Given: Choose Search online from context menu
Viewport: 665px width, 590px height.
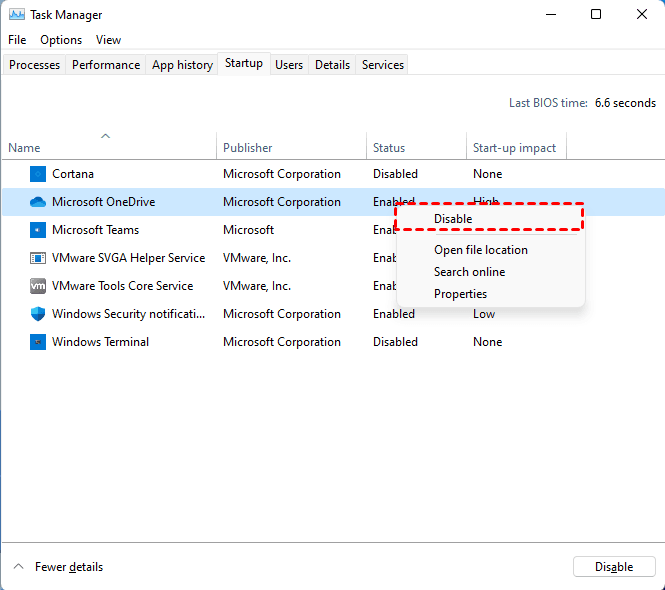Looking at the screenshot, I should click(x=469, y=272).
